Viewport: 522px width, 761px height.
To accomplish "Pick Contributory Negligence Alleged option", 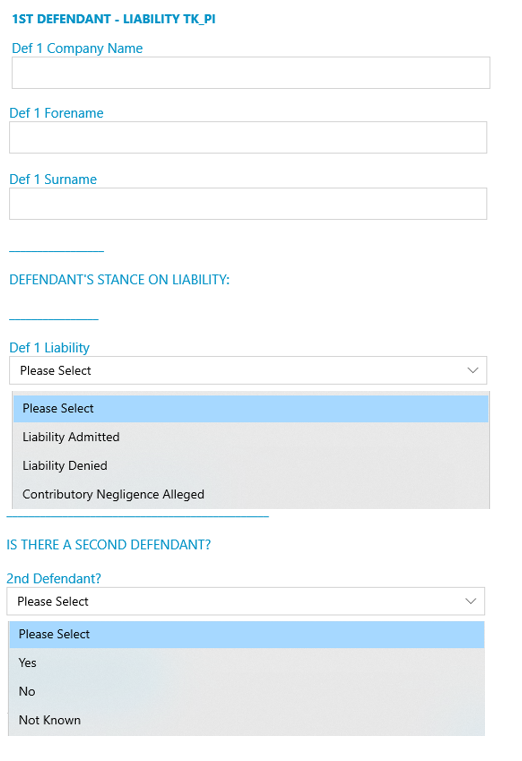I will [251, 494].
